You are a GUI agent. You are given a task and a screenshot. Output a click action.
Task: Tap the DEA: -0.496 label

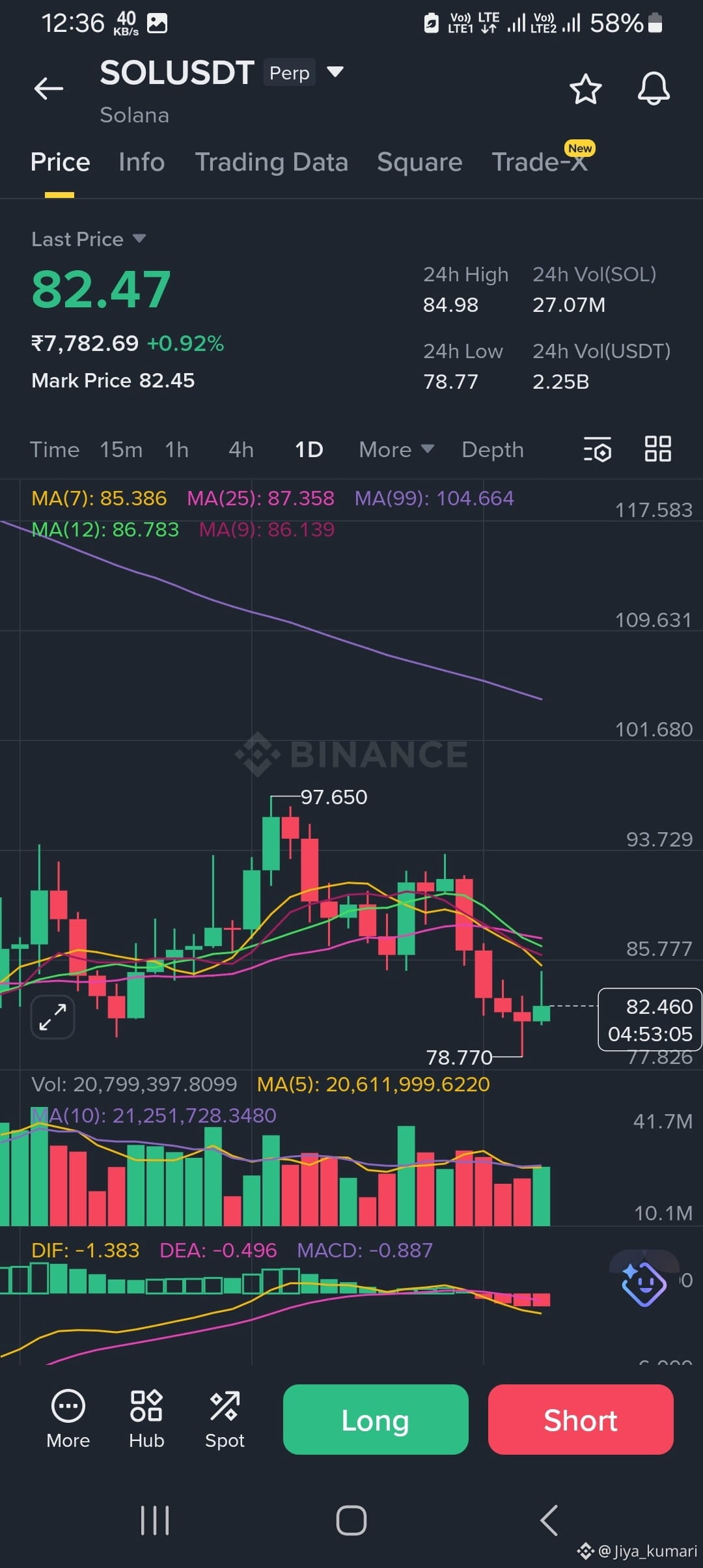(218, 1250)
